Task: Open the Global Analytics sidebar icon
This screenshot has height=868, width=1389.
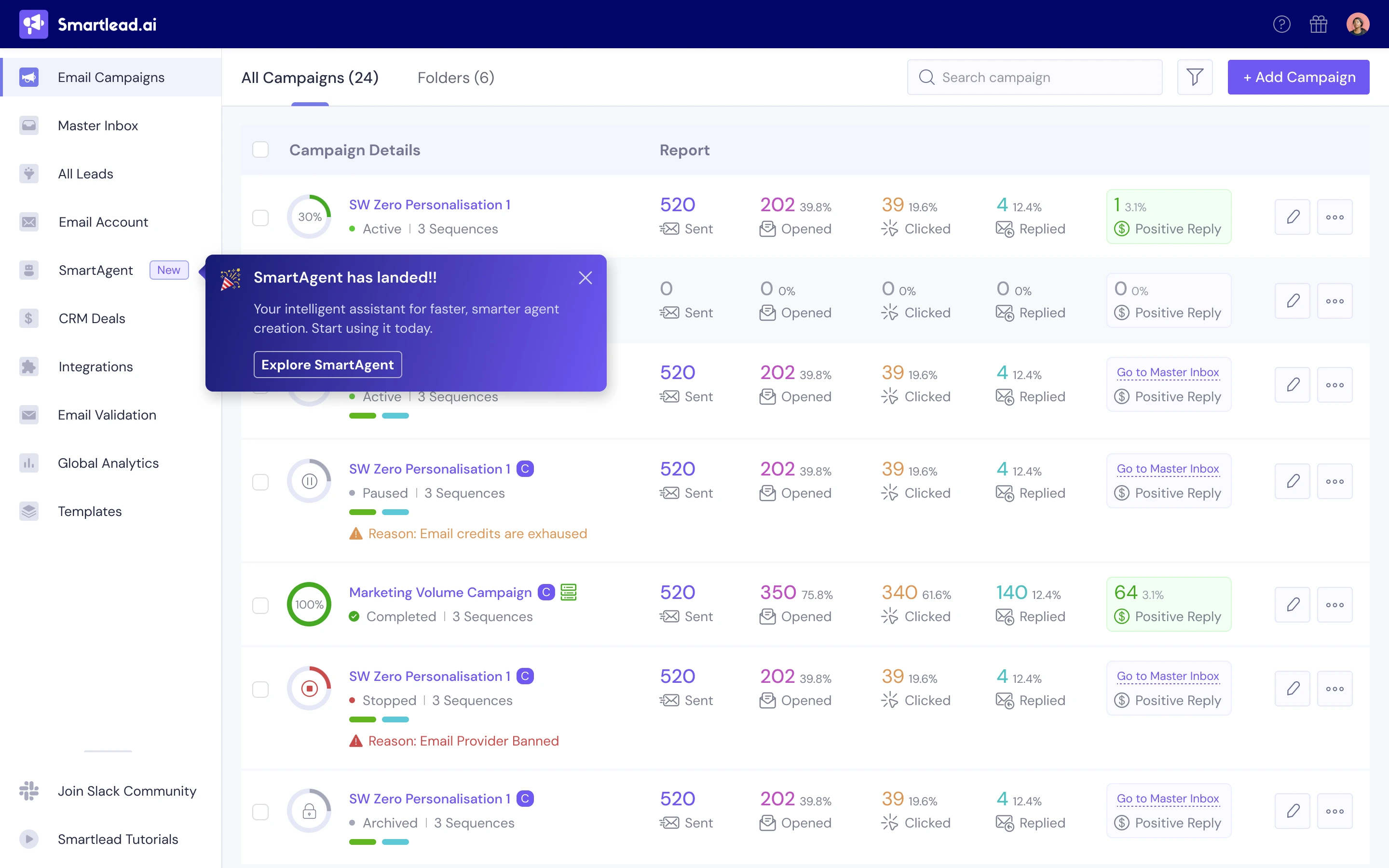Action: pyautogui.click(x=29, y=463)
